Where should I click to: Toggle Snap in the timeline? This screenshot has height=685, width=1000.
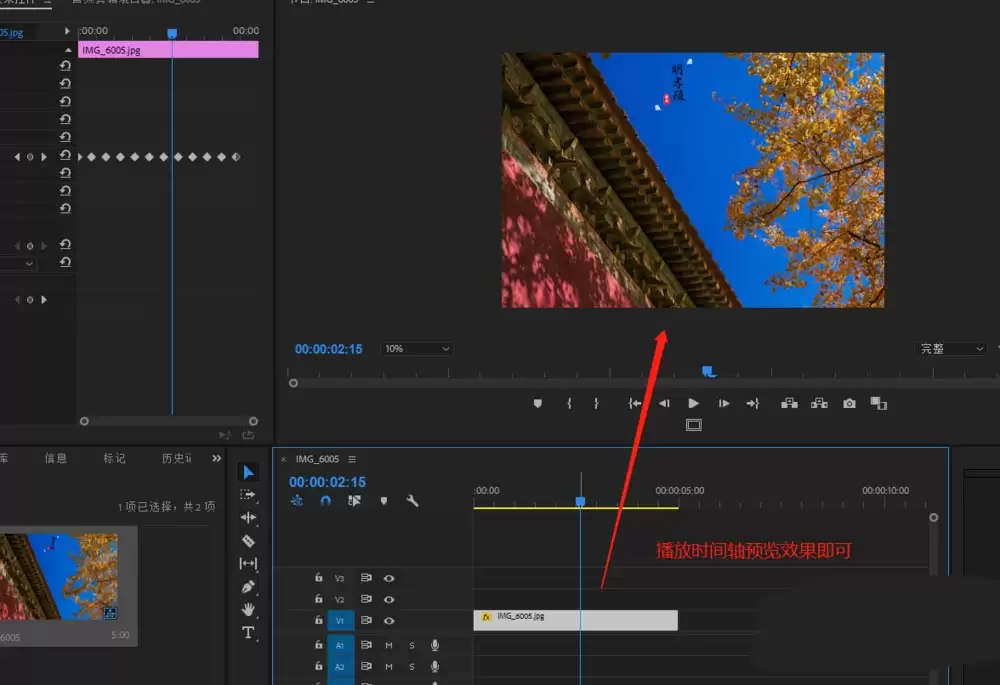[x=325, y=500]
